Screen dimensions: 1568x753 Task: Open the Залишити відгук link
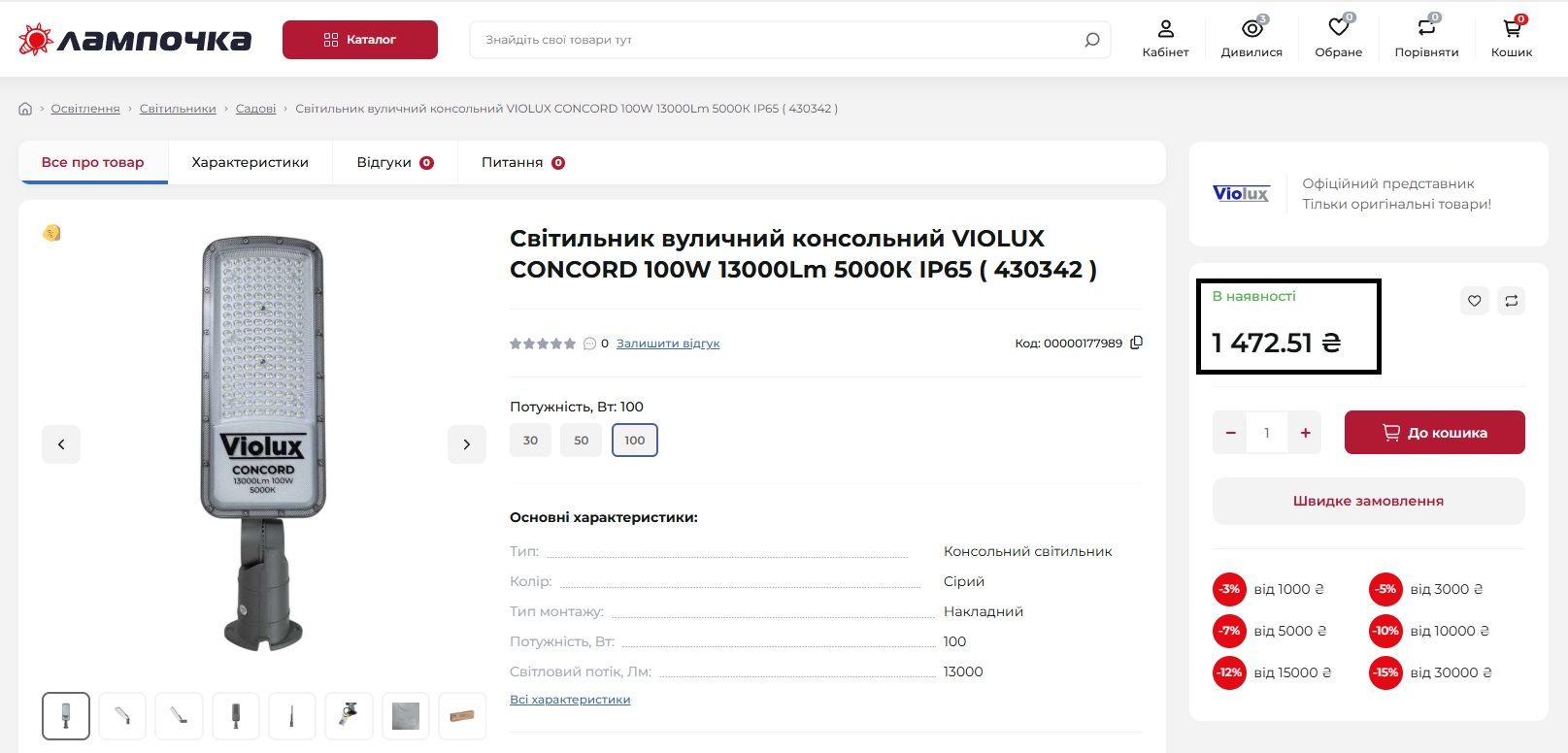(668, 344)
